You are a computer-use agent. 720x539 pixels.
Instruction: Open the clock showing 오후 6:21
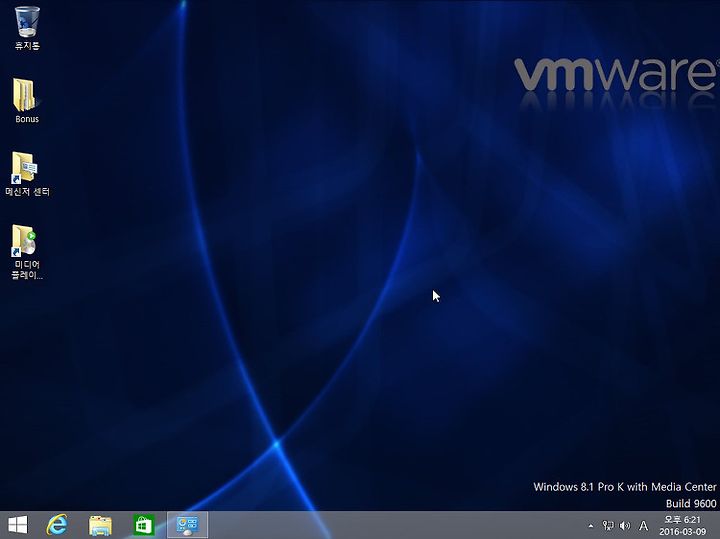pyautogui.click(x=682, y=520)
